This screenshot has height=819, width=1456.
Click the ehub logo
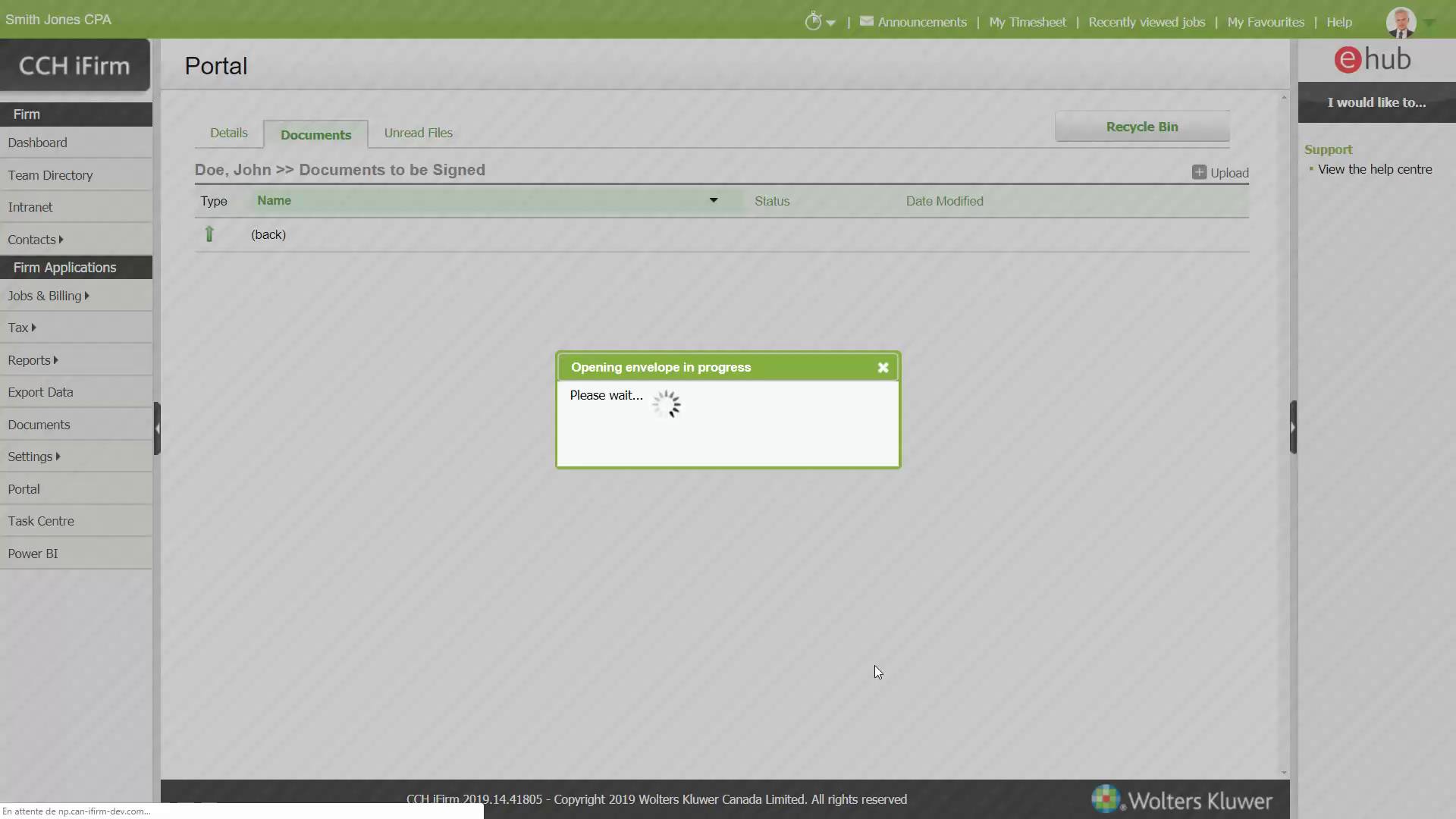pos(1373,59)
